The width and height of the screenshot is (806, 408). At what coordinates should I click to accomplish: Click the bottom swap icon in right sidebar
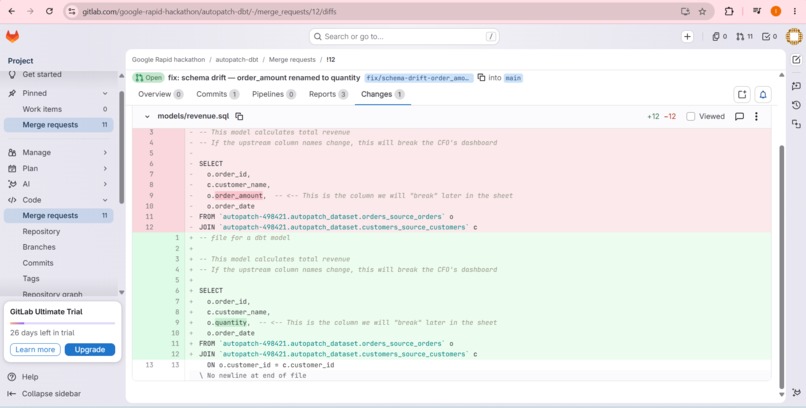[x=796, y=124]
